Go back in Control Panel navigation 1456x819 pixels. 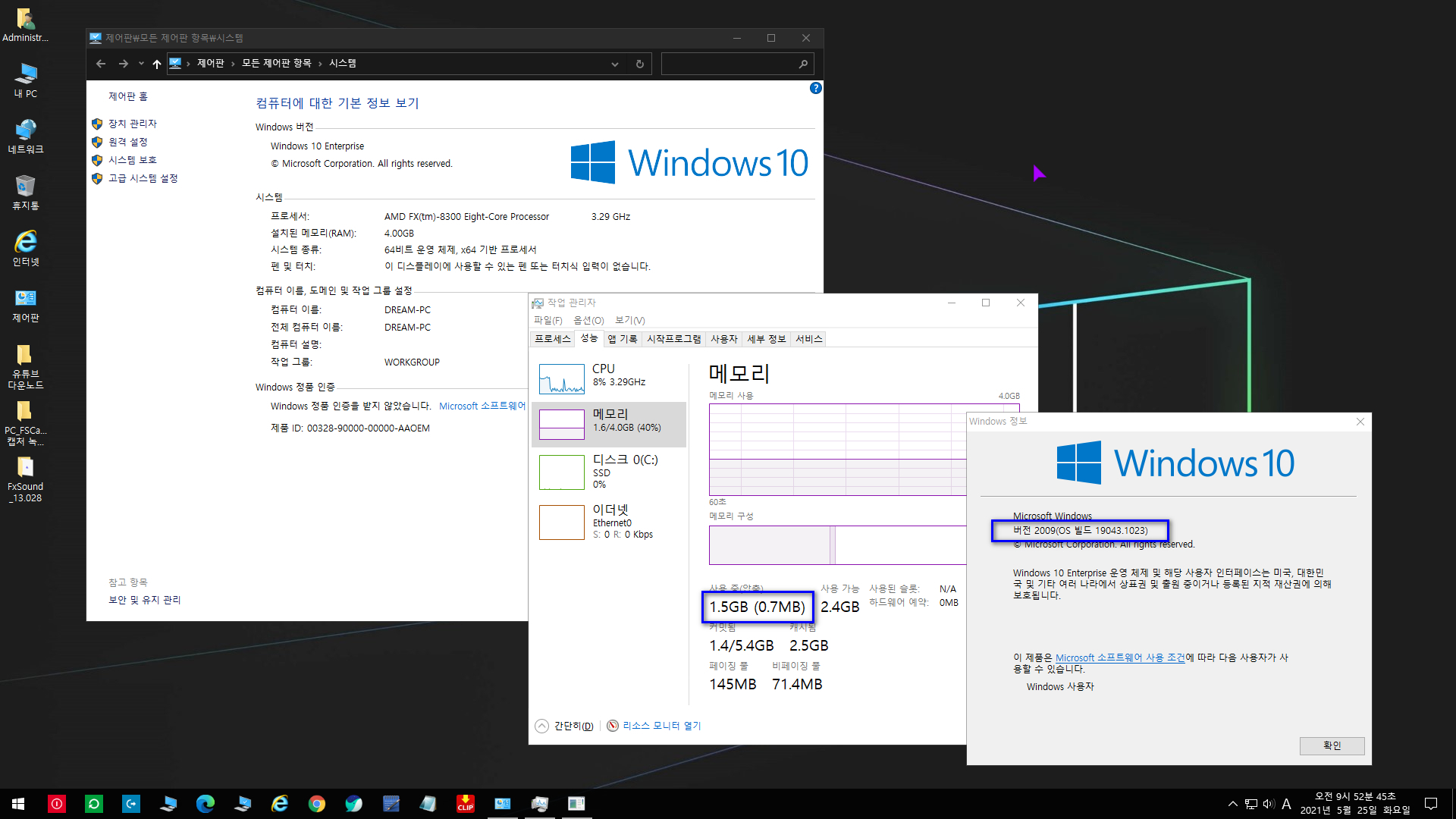101,64
